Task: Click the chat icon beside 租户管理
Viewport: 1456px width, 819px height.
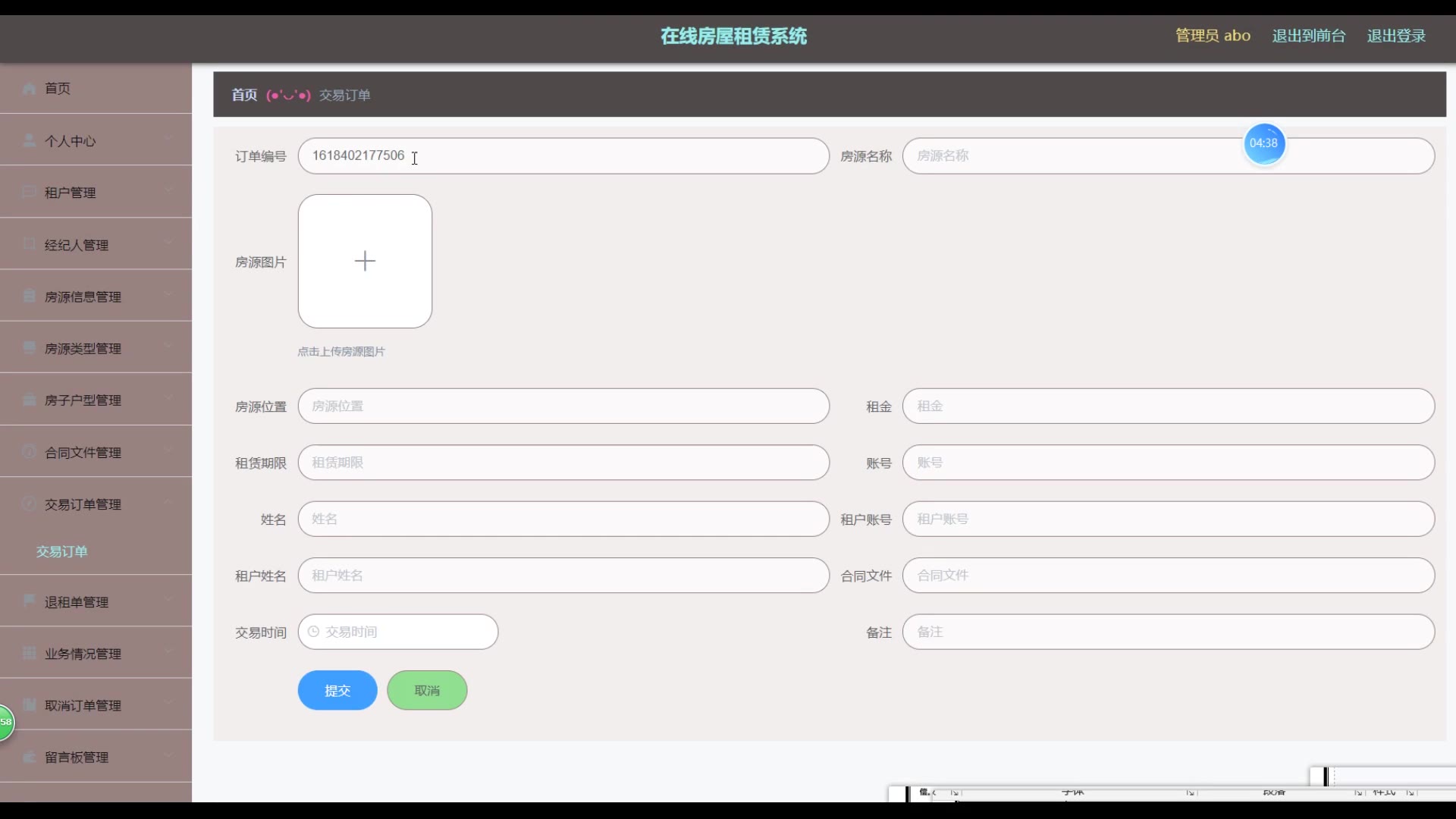Action: (30, 192)
